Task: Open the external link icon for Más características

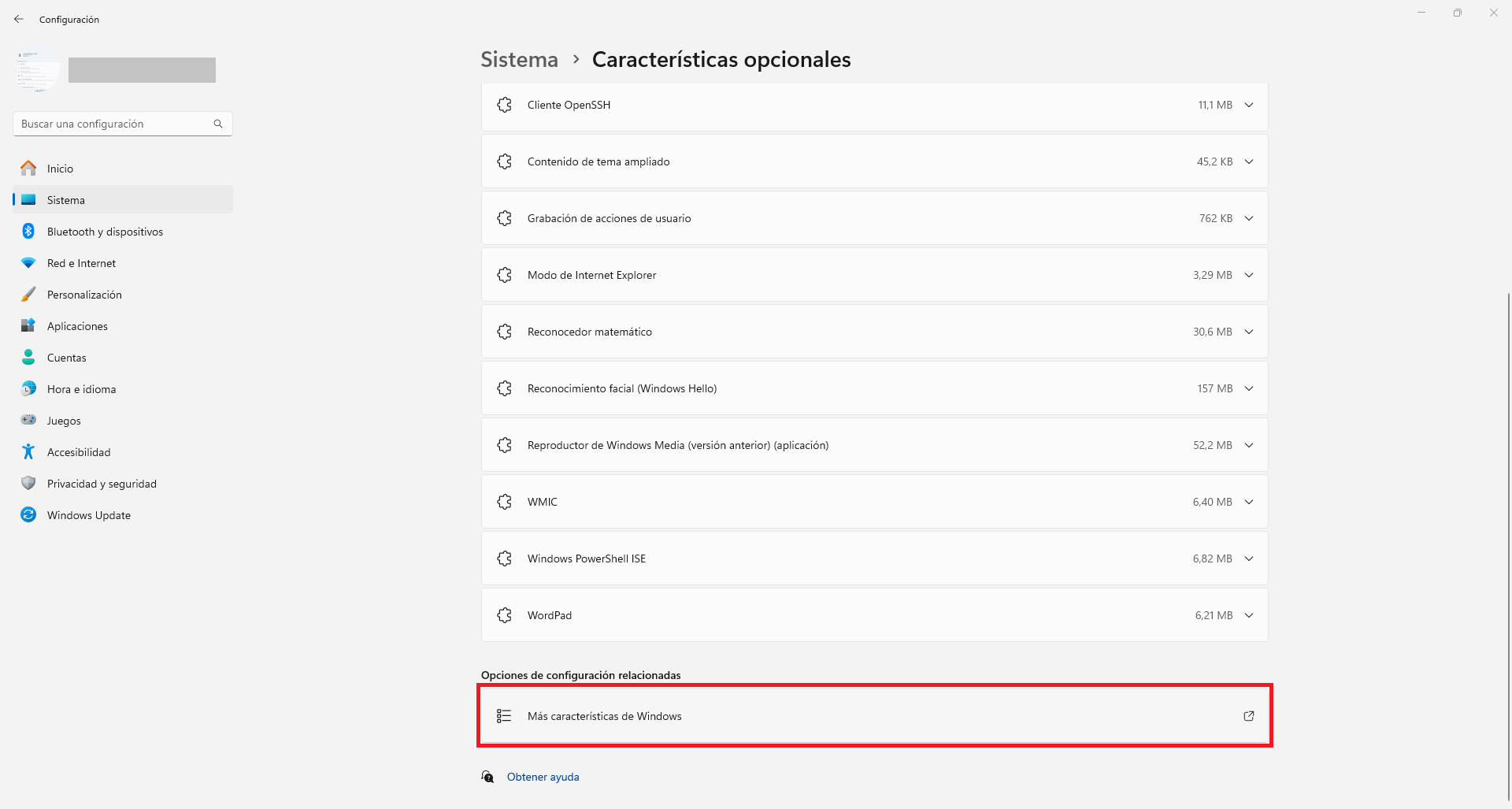Action: pos(1249,716)
